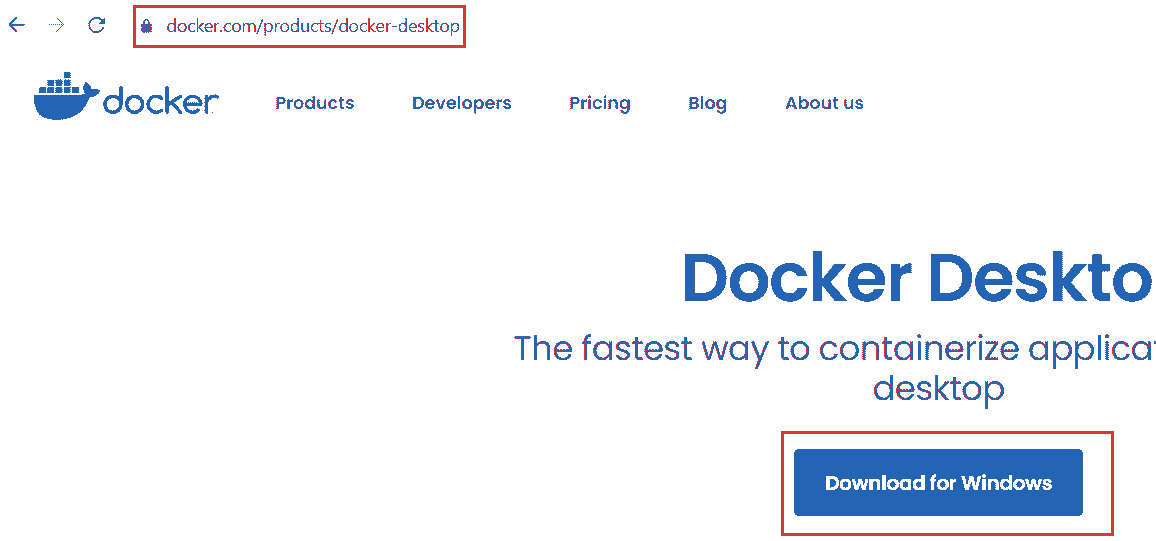
Task: Click the Download for Windows button
Action: [x=938, y=483]
